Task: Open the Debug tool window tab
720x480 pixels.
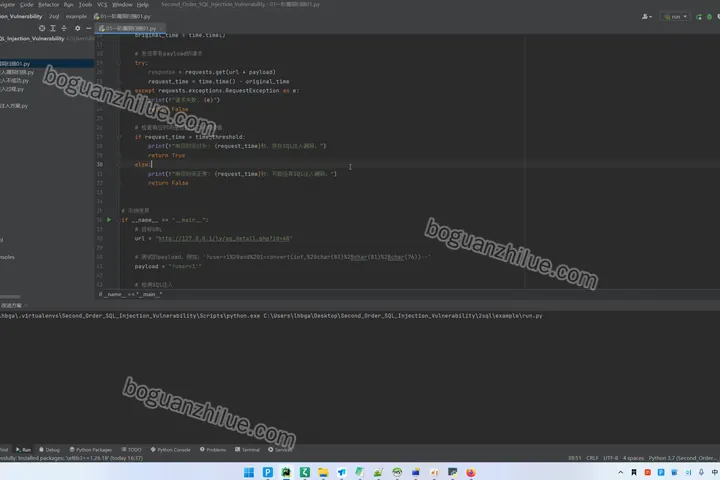Action: pos(49,450)
